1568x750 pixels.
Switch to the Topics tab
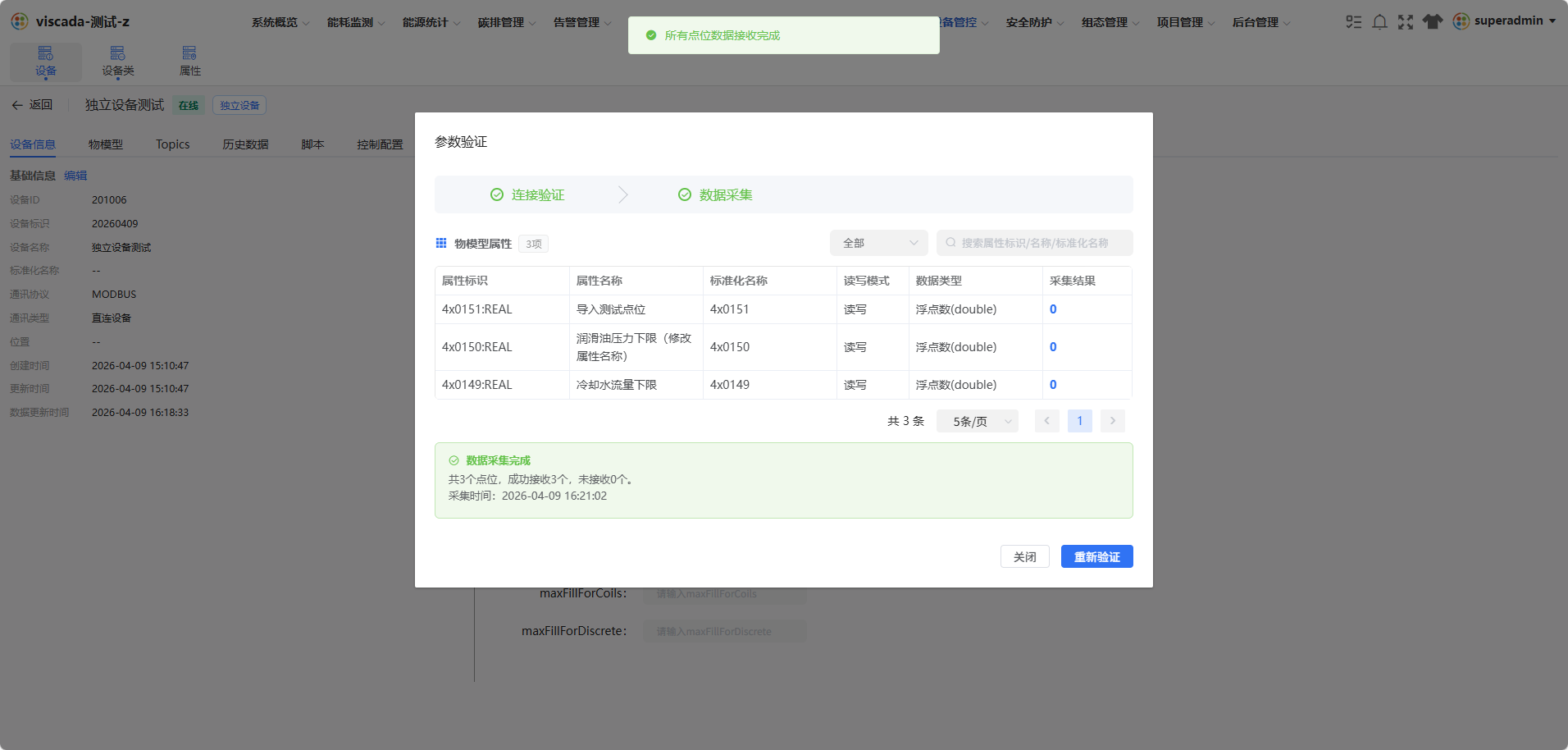point(173,144)
